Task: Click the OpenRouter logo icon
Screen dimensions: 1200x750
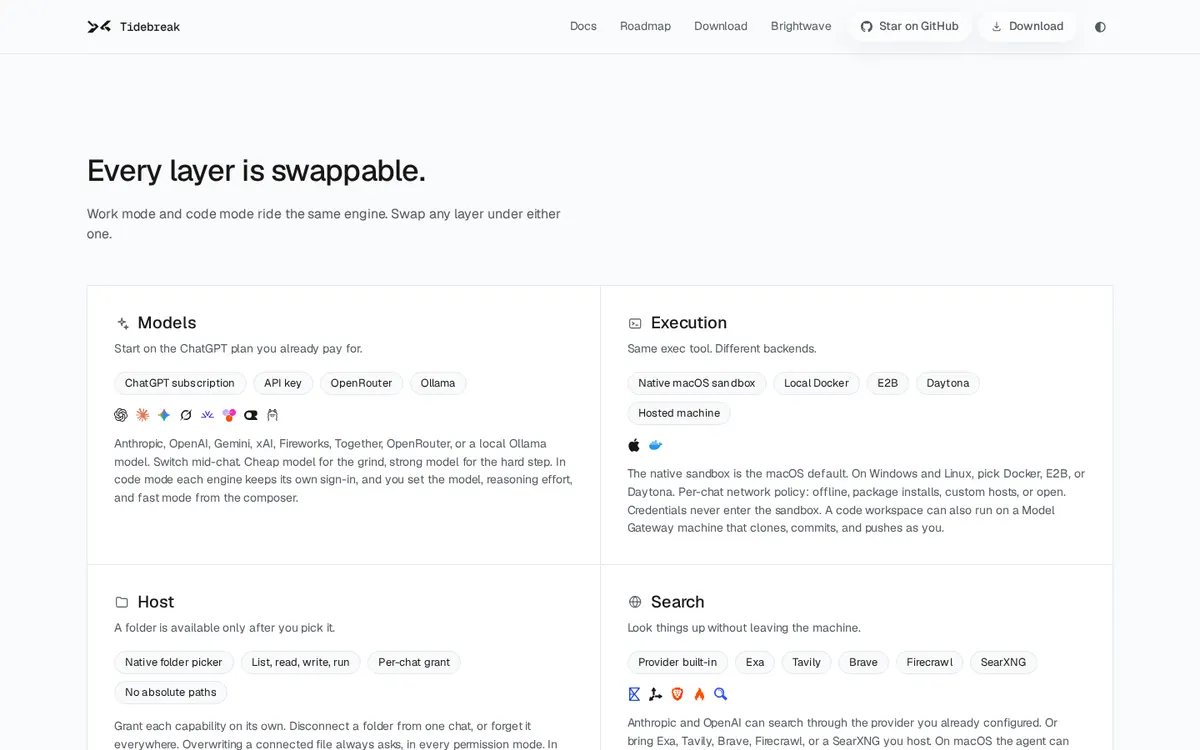Action: click(251, 415)
